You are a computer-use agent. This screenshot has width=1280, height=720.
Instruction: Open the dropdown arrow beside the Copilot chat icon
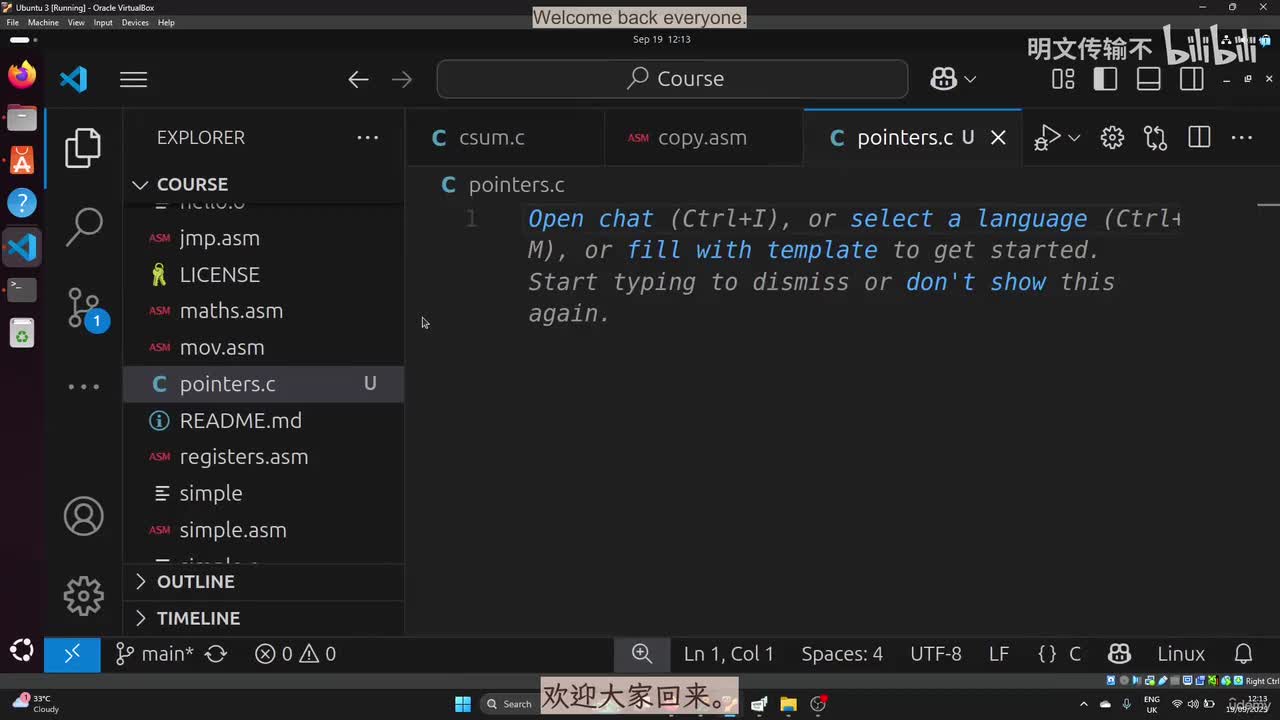tap(970, 79)
